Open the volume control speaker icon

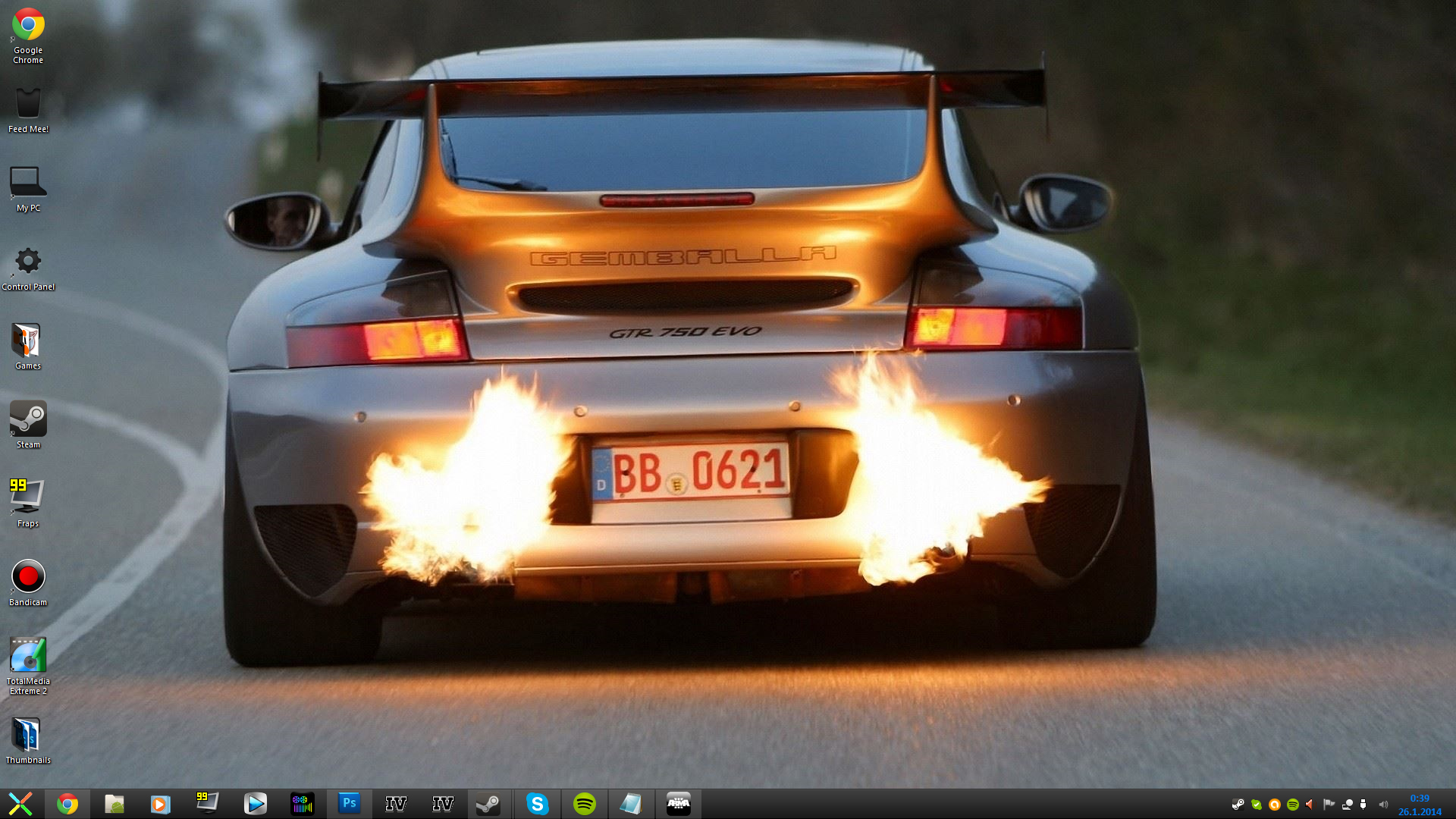(x=1383, y=805)
